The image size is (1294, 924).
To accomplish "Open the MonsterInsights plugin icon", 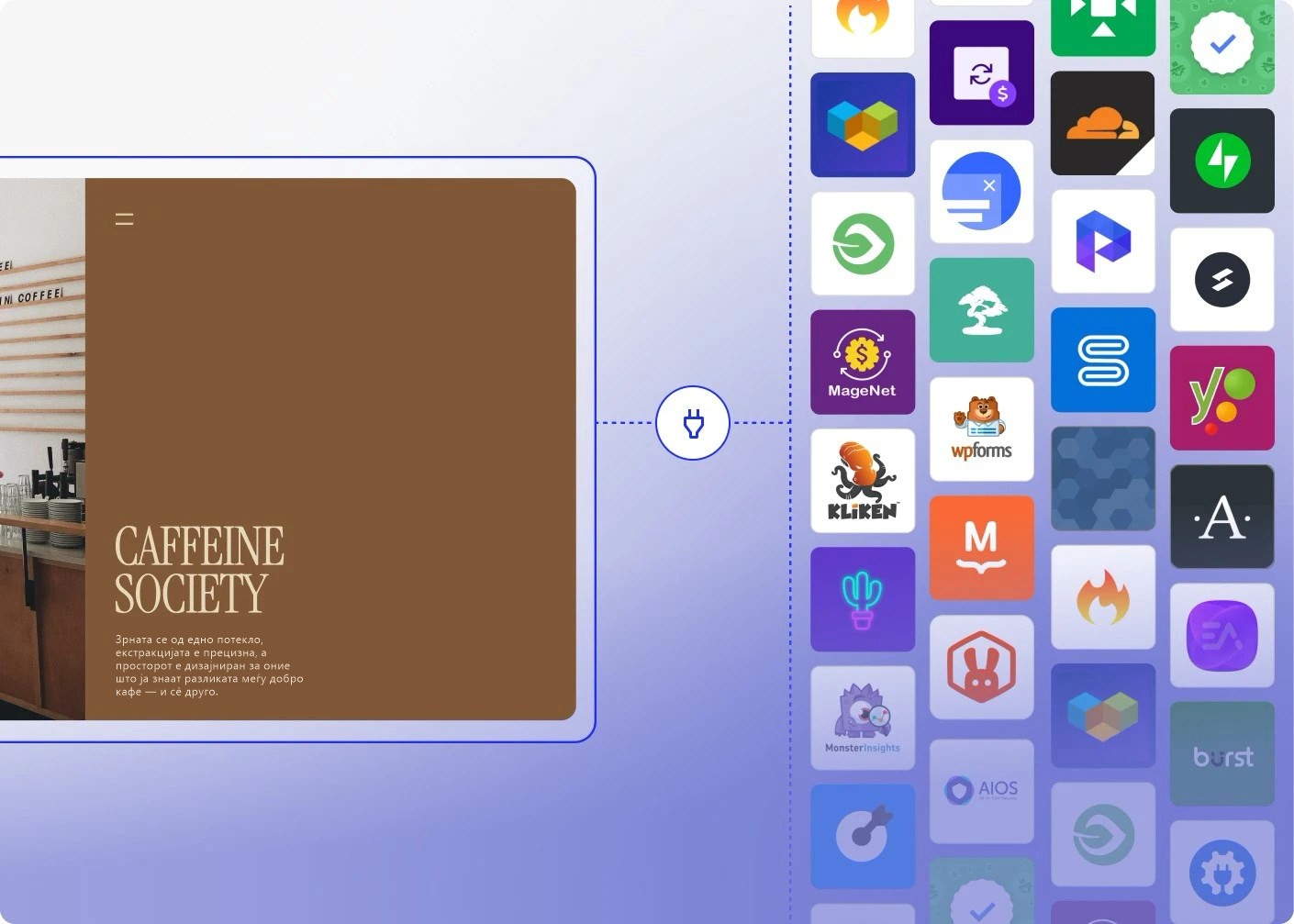I will point(863,718).
